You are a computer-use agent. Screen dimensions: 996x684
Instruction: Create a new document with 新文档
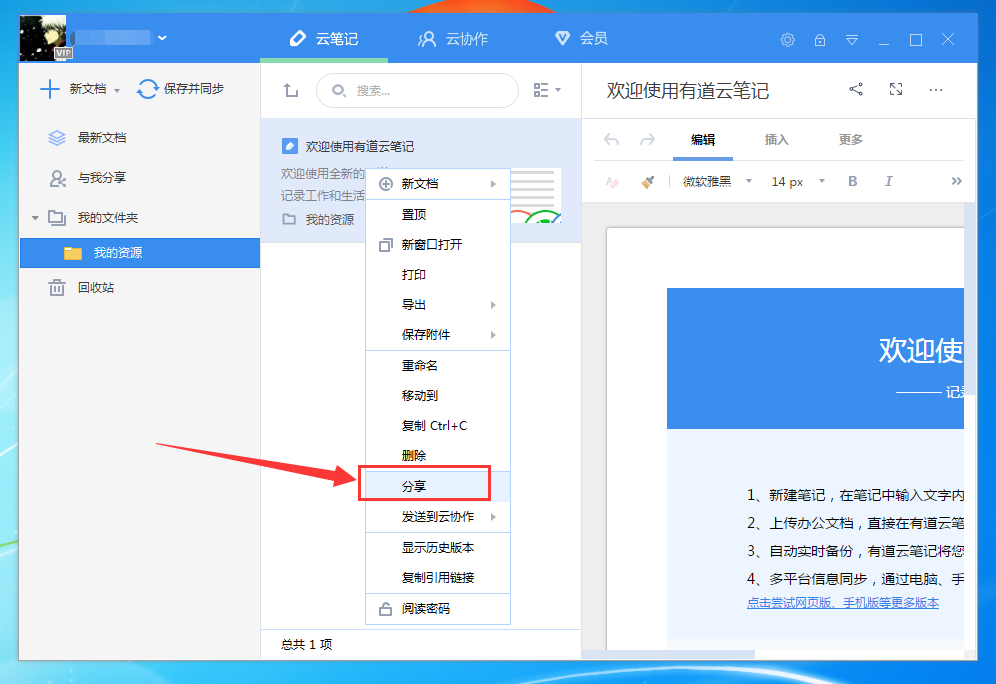pos(72,89)
